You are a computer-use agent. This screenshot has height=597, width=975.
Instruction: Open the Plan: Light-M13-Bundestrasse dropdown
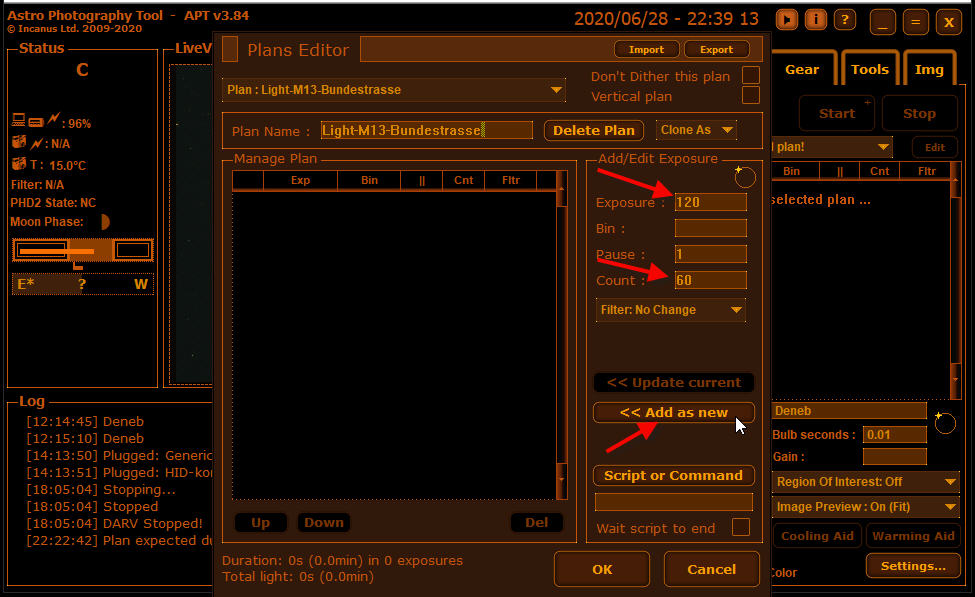(x=394, y=90)
